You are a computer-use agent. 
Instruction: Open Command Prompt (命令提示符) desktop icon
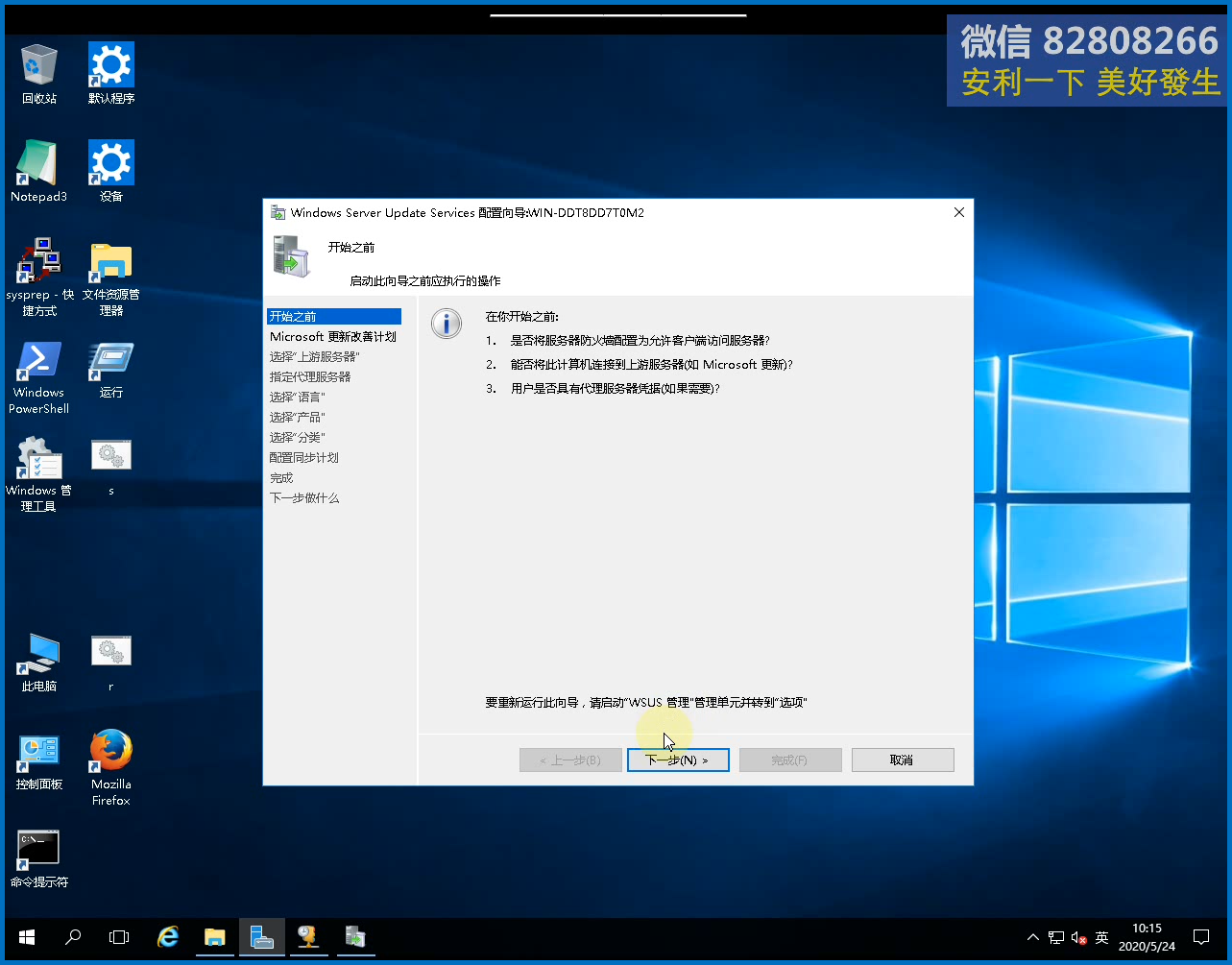click(x=39, y=859)
